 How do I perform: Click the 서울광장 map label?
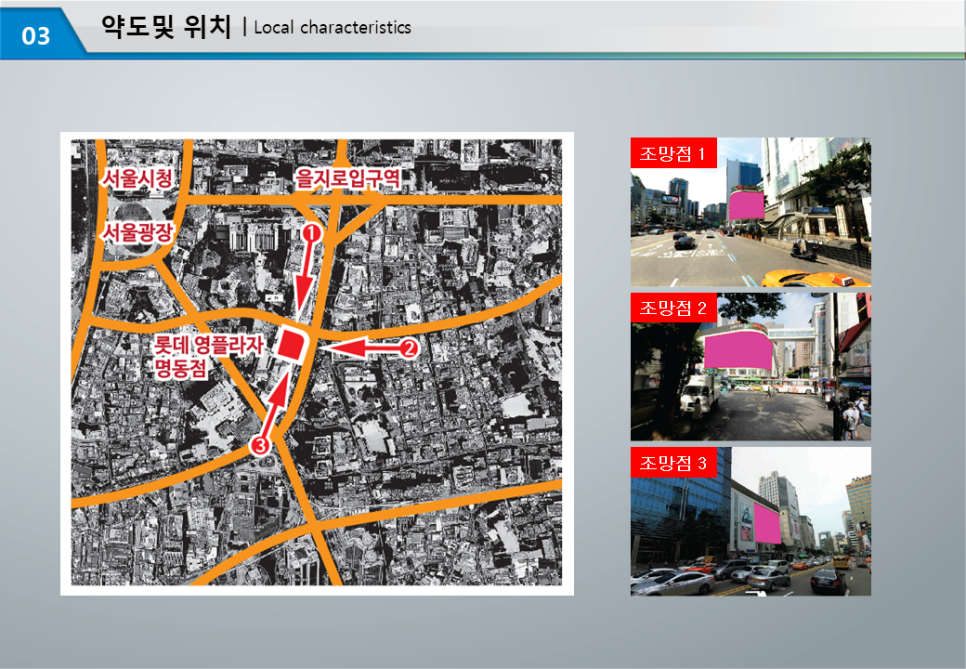pyautogui.click(x=138, y=233)
